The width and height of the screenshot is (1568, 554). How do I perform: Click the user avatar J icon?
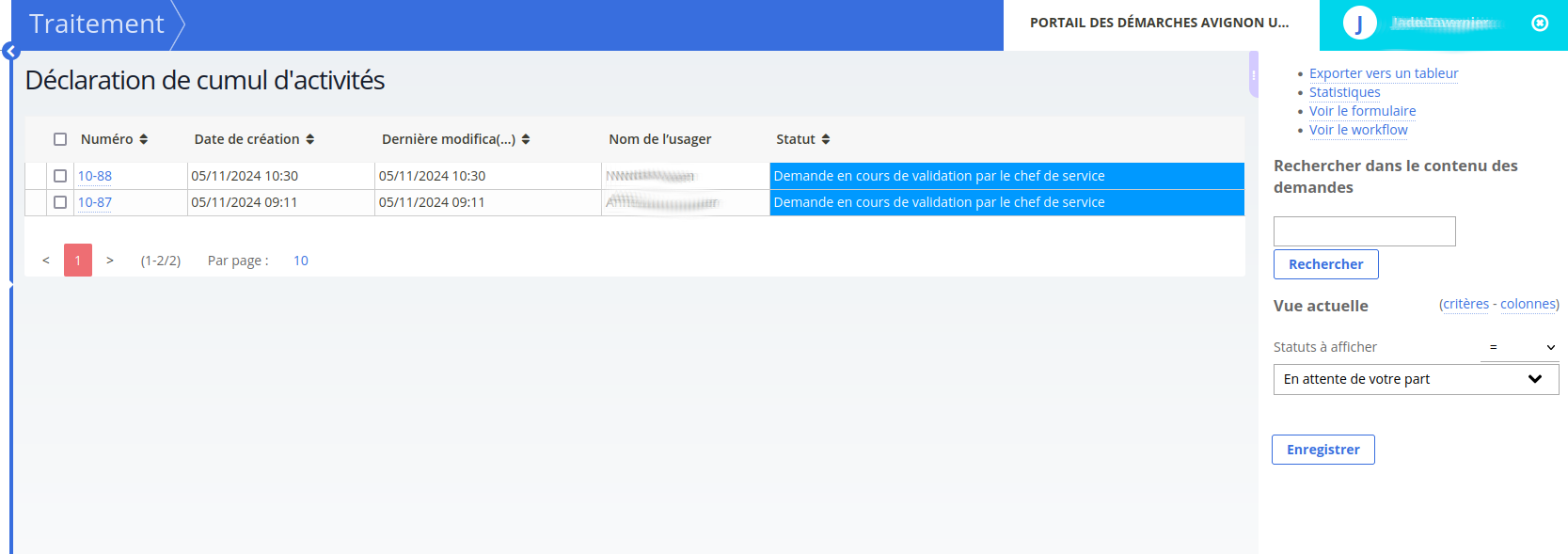coord(1359,24)
